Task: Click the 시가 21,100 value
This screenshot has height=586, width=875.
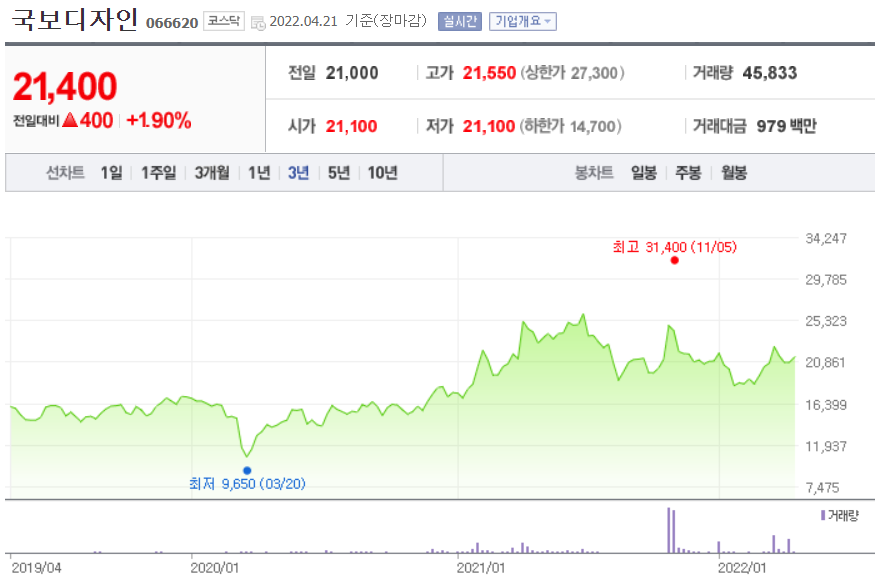Action: click(x=352, y=126)
